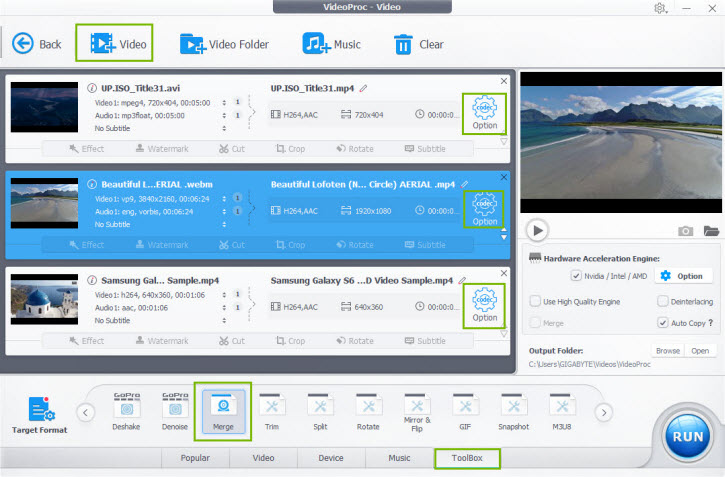Viewport: 725px width, 477px height.
Task: Go back using the Back arrow
Action: (36, 44)
